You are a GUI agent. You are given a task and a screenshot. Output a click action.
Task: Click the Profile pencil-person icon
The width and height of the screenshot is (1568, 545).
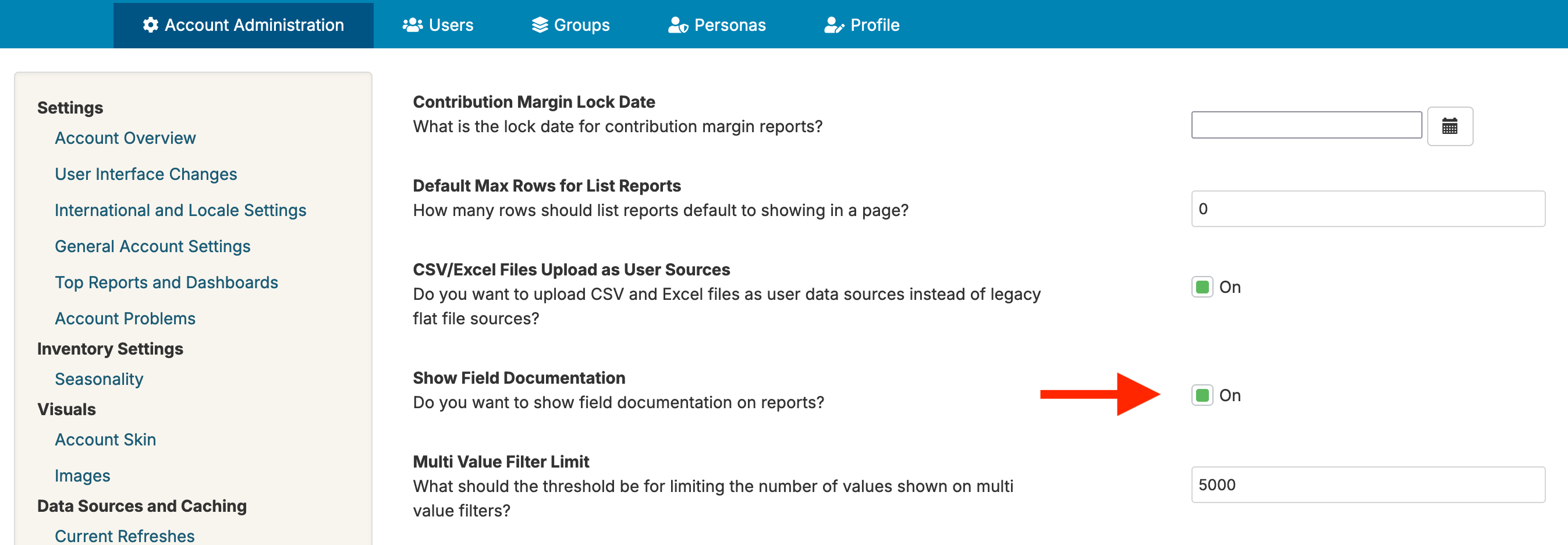(x=834, y=25)
